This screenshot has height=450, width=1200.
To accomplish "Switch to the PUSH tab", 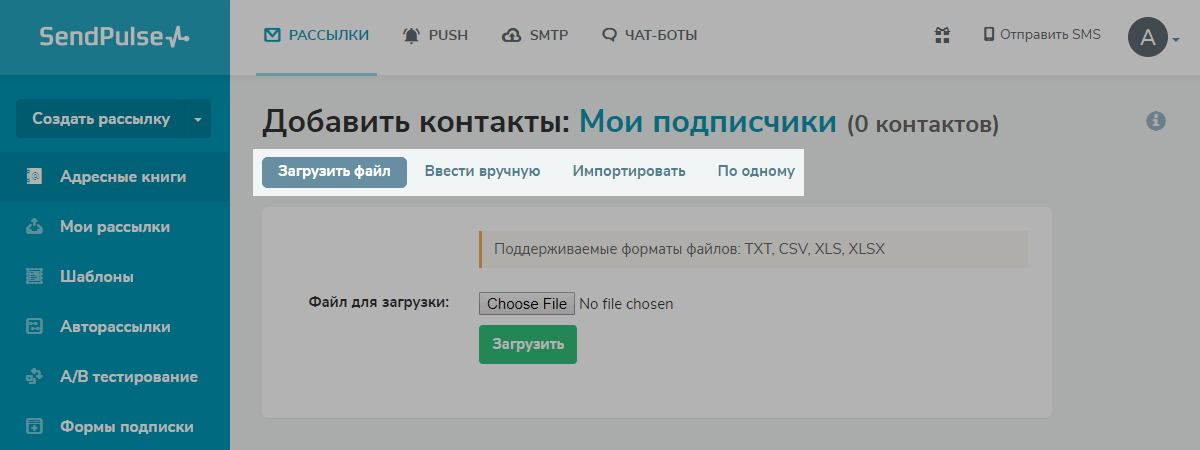I will [x=434, y=36].
